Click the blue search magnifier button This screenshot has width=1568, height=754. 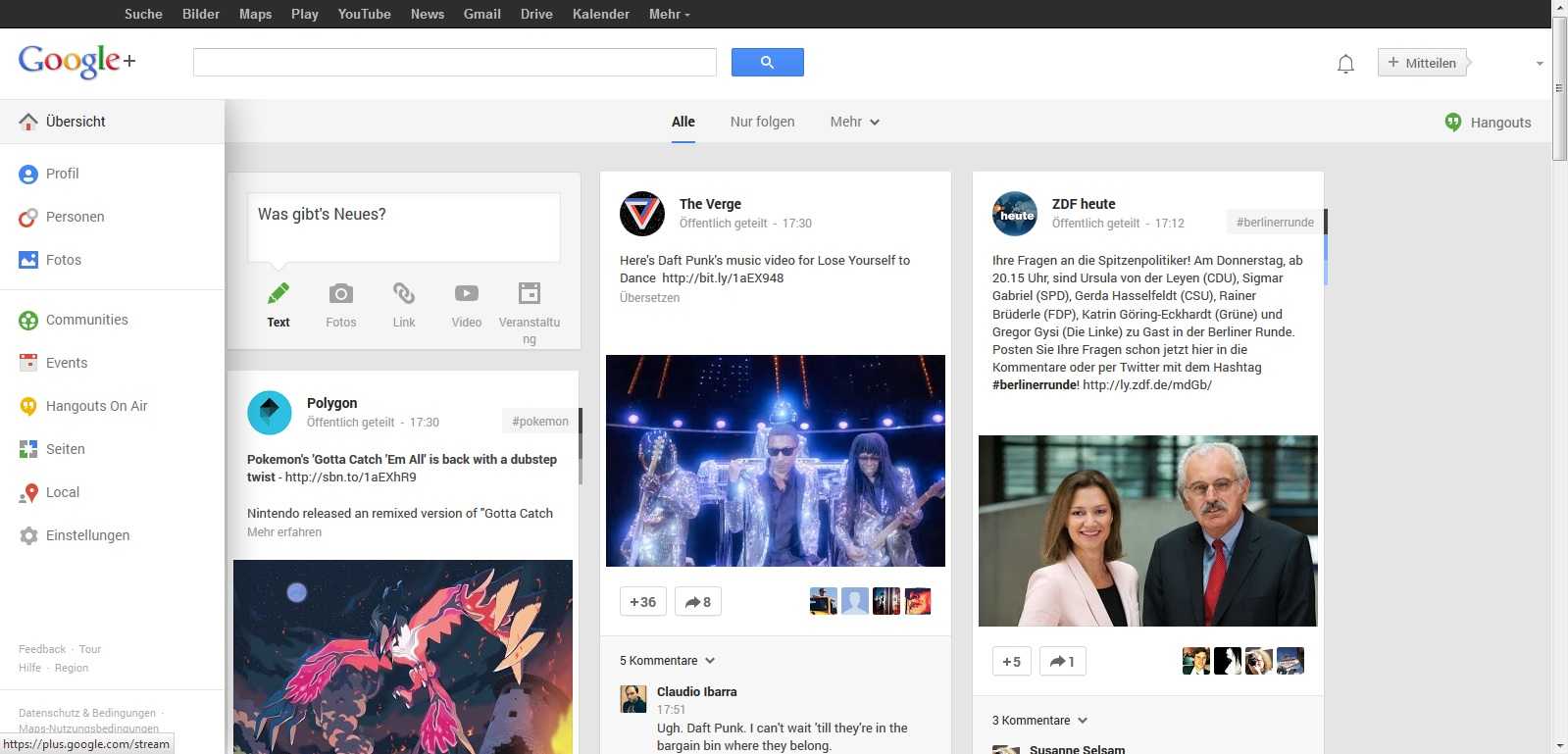[767, 62]
